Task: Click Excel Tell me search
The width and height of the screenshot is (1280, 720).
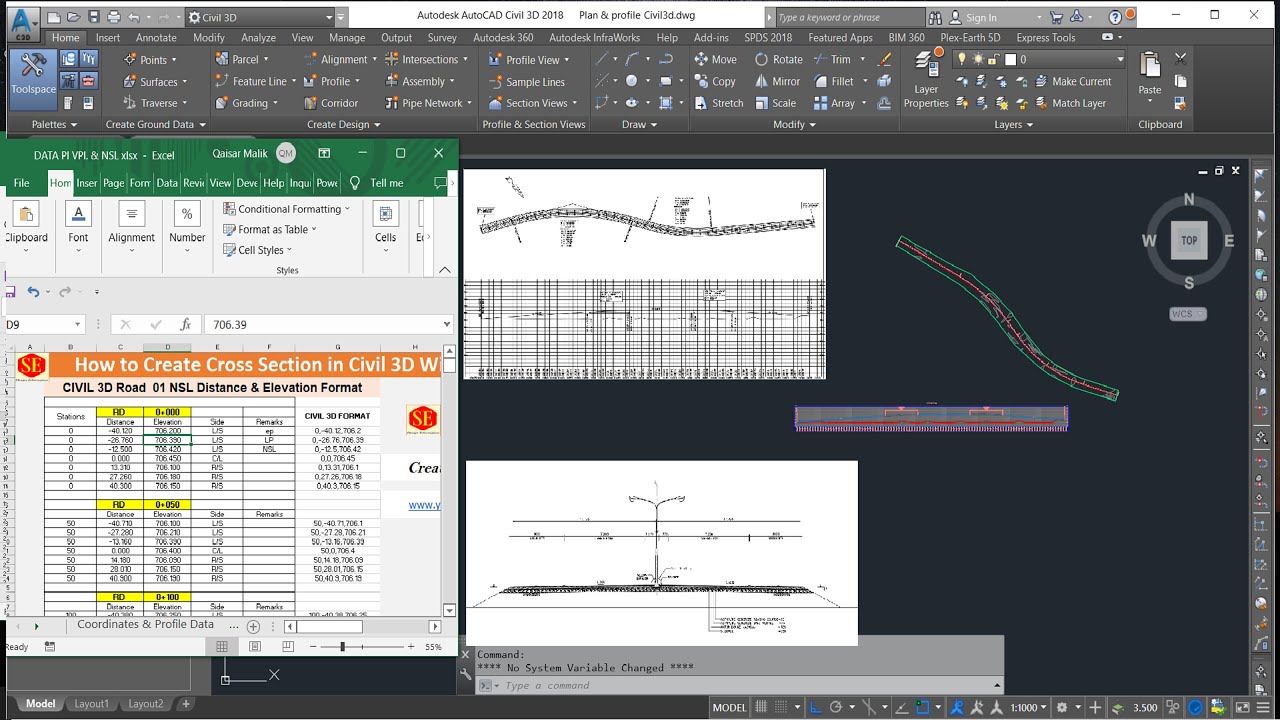Action: tap(376, 183)
